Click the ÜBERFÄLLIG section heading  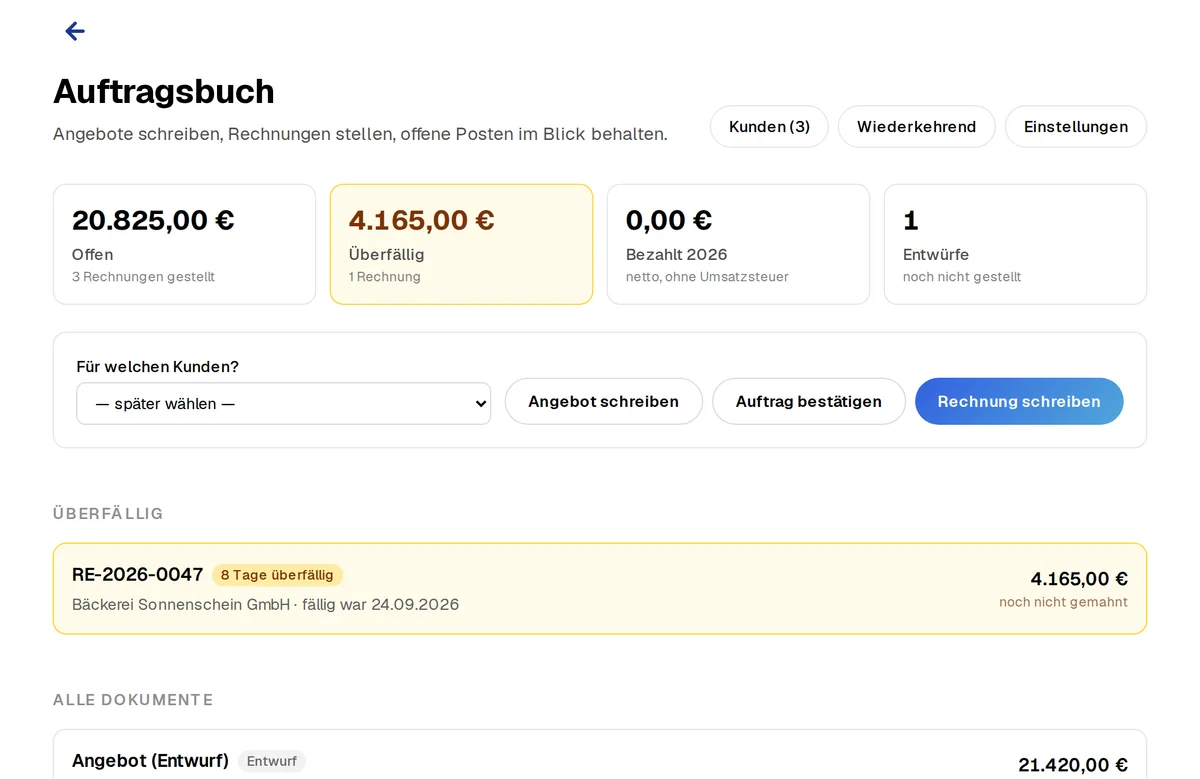click(x=108, y=513)
